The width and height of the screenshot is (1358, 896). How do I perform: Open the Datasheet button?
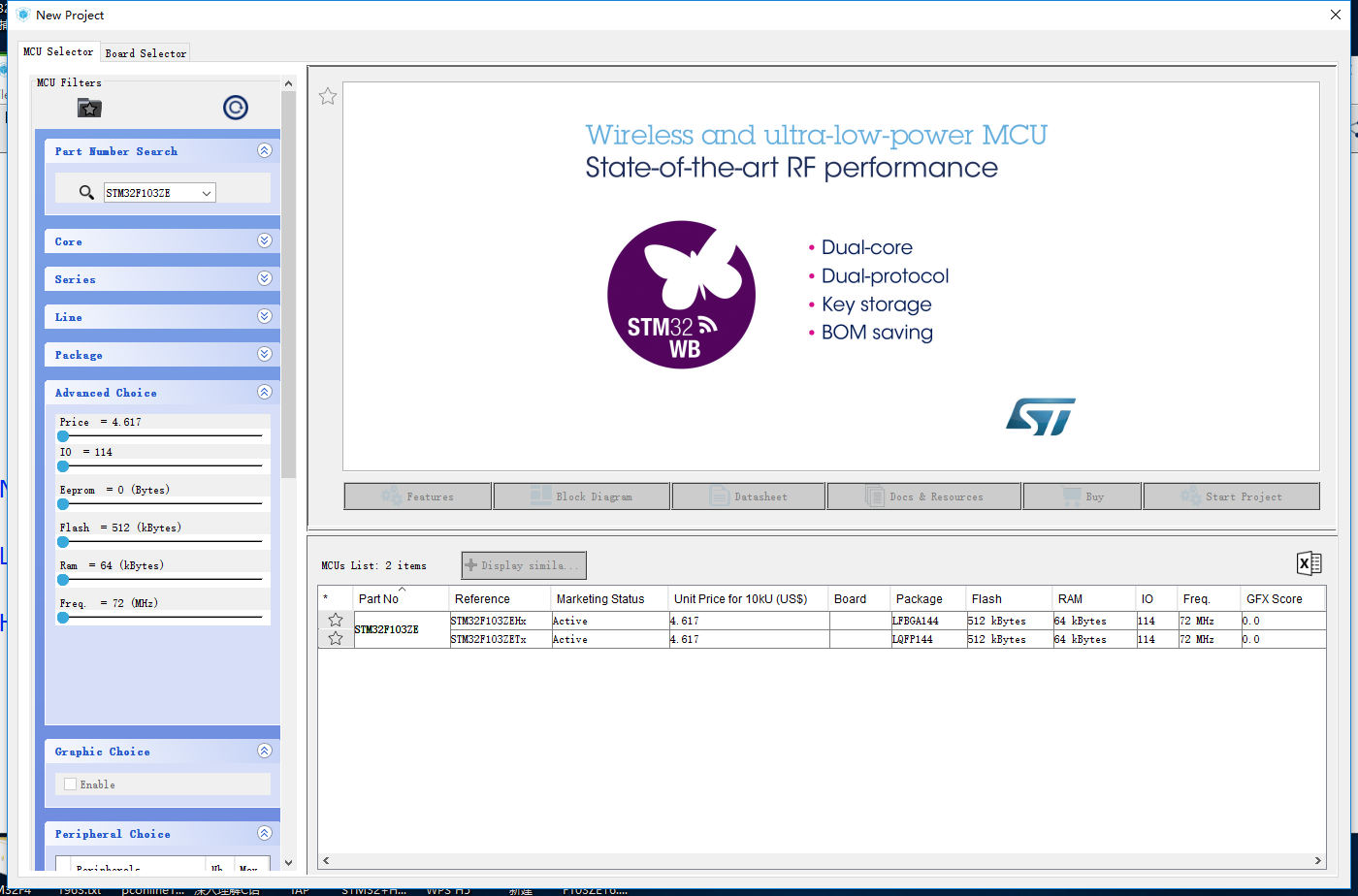pyautogui.click(x=749, y=496)
